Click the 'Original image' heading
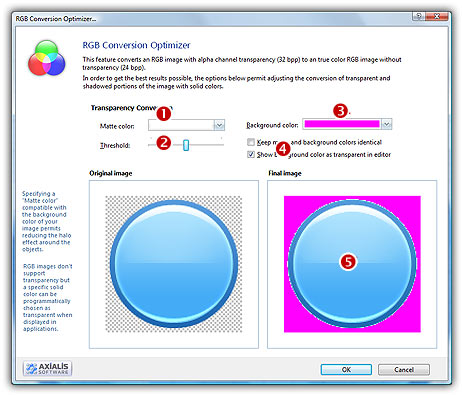The width and height of the screenshot is (462, 395). point(111,173)
